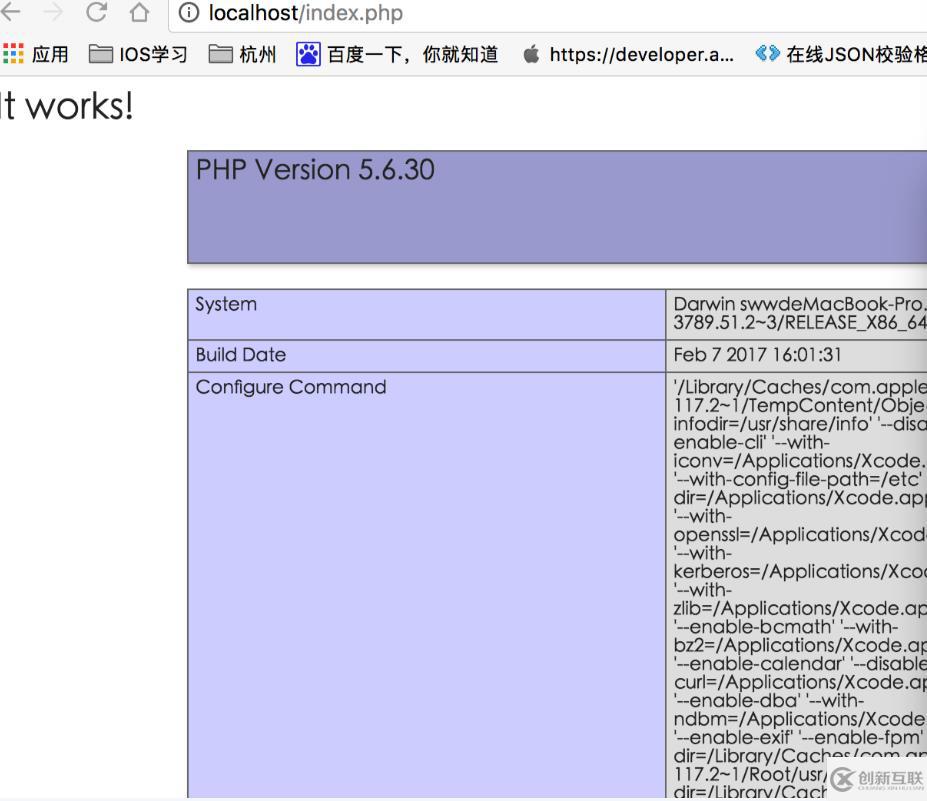This screenshot has width=927, height=801.
Task: Click the 'It works!' heading
Action: tap(66, 106)
